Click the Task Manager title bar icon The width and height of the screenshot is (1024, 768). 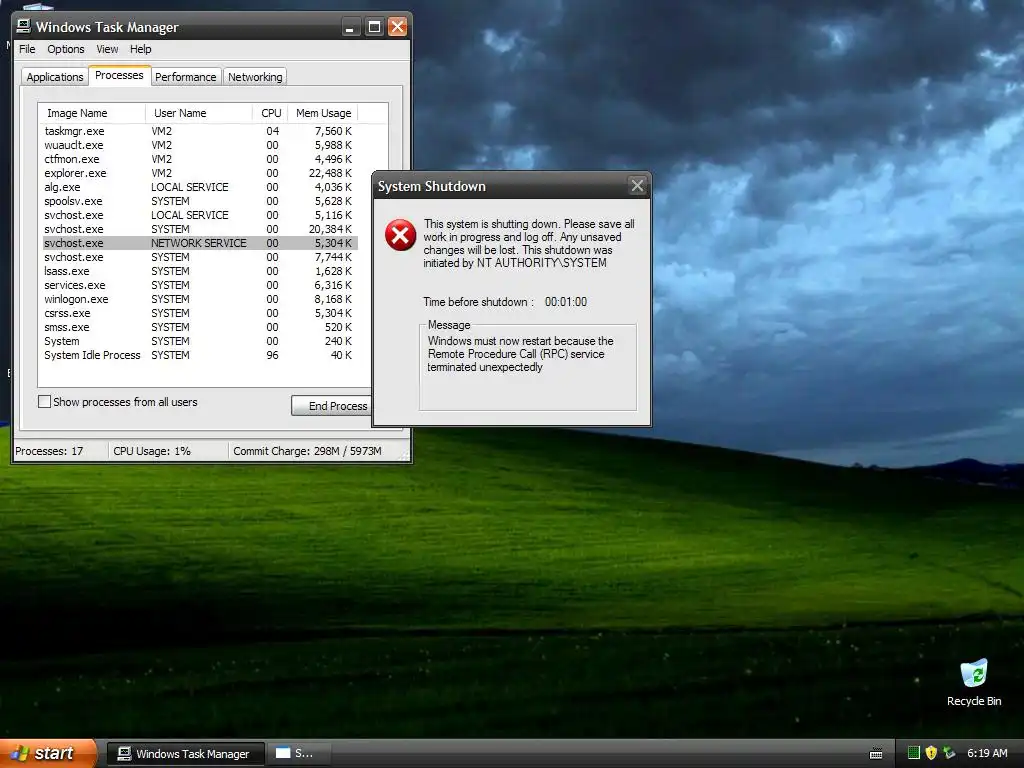pyautogui.click(x=24, y=26)
